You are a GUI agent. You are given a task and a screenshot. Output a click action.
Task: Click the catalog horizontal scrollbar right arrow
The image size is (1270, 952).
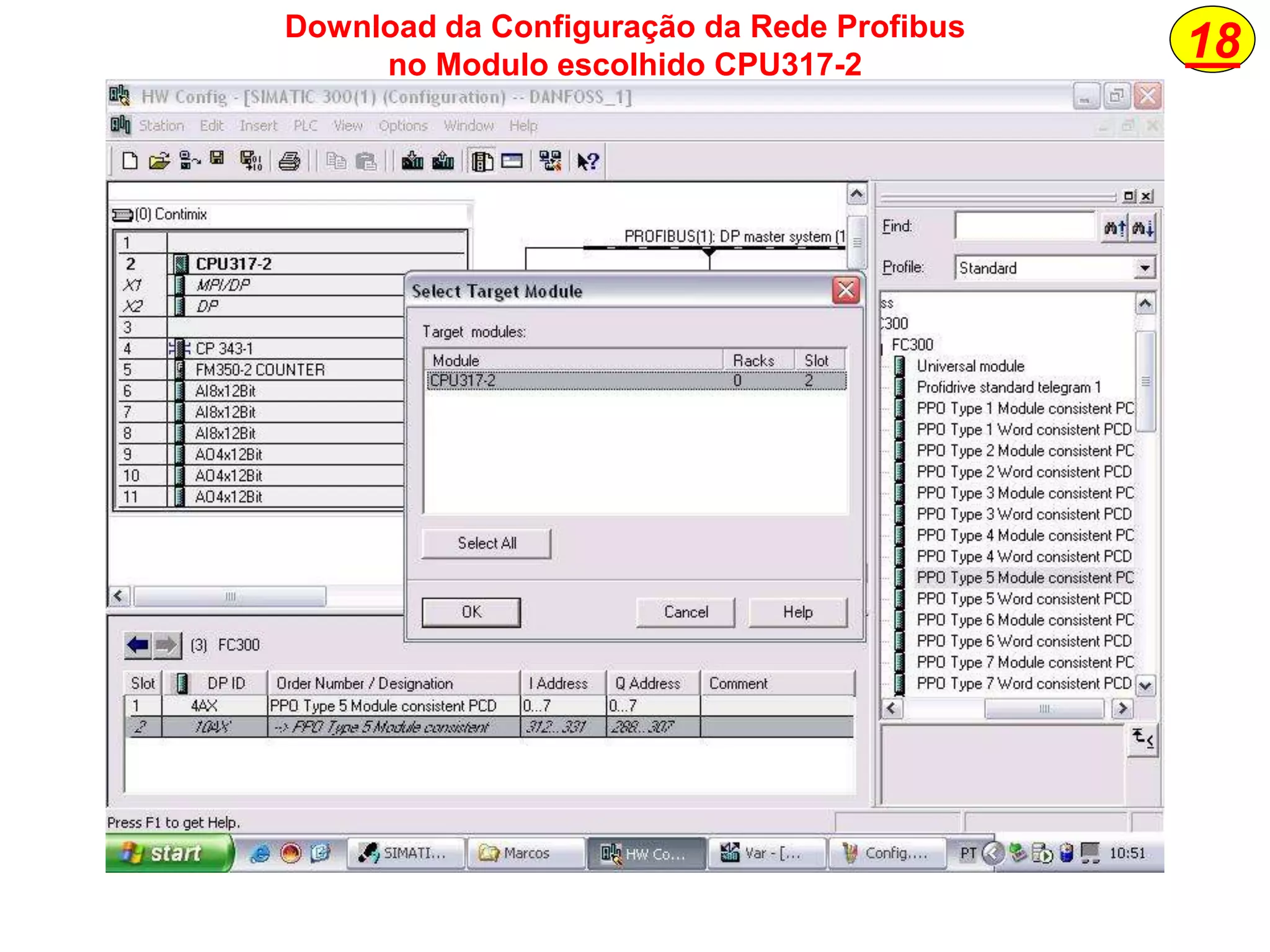click(x=1122, y=708)
